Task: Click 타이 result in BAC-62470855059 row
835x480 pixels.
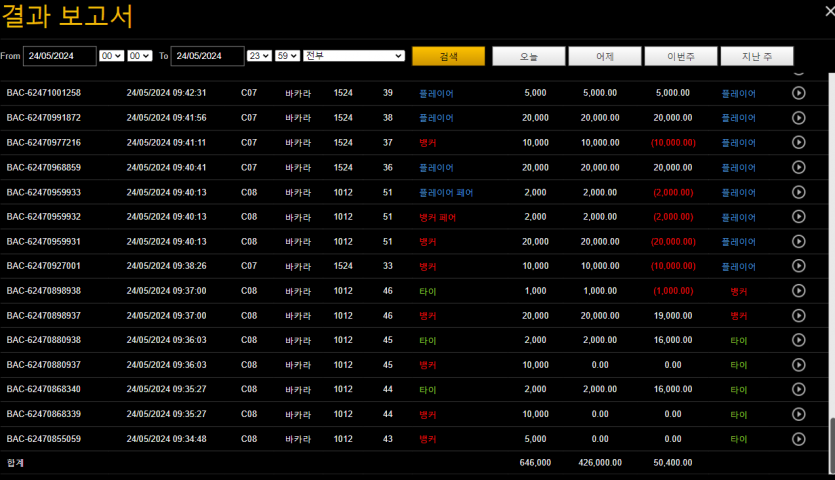Action: pos(739,440)
